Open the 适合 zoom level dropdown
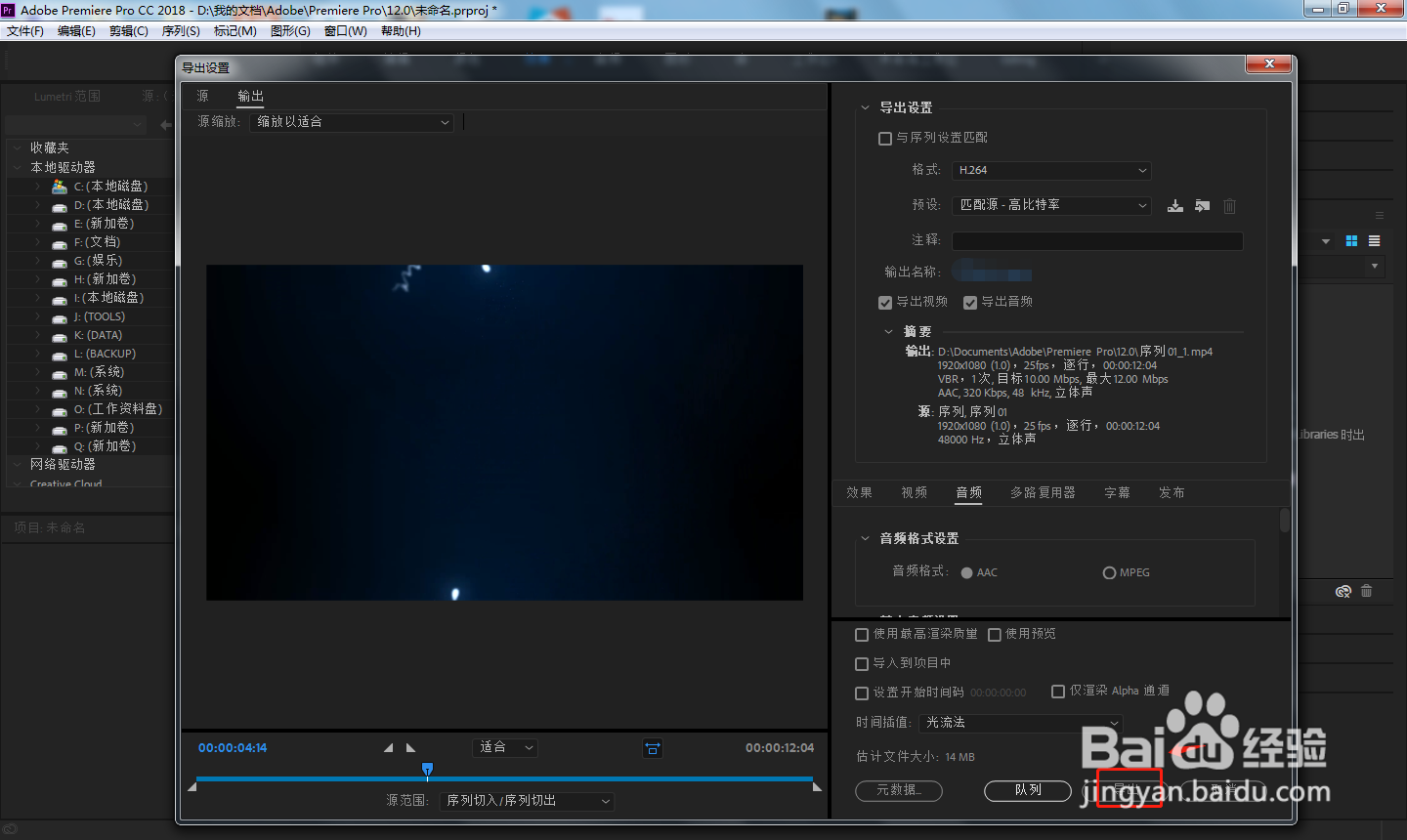 (505, 748)
